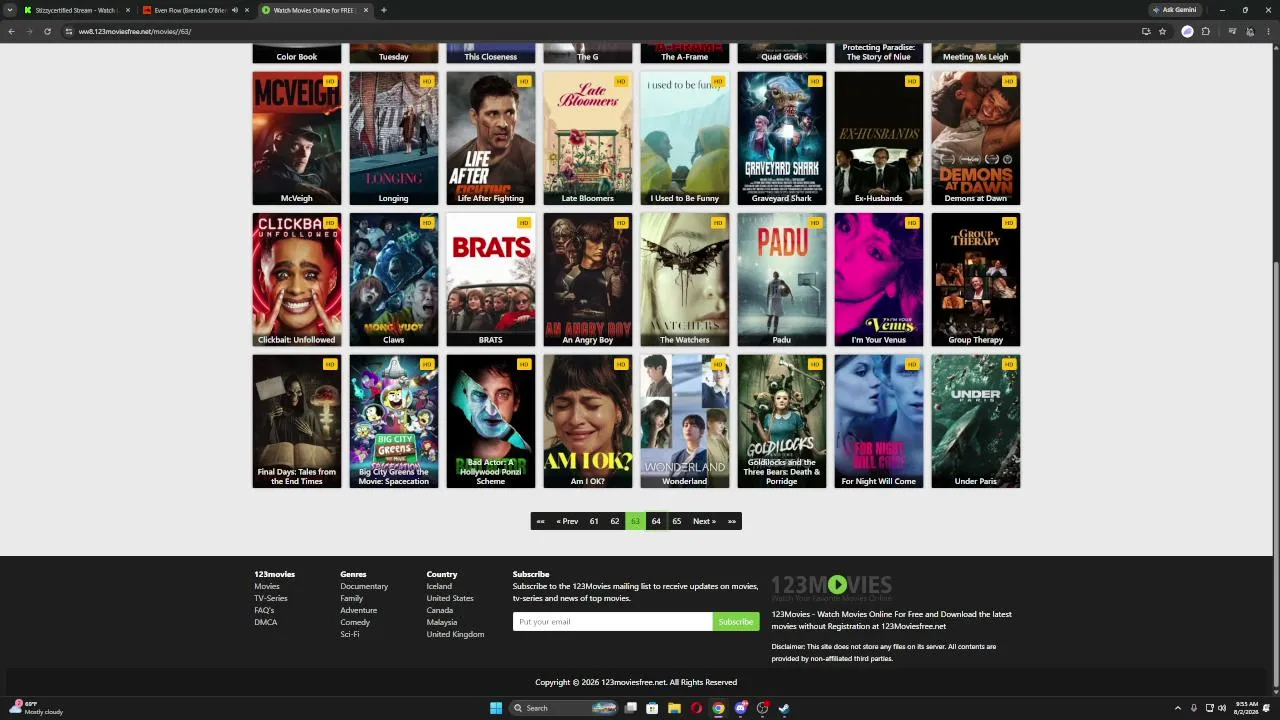Image resolution: width=1280 pixels, height=720 pixels.
Task: Open the Demons at Dawn poster
Action: pyautogui.click(x=976, y=138)
